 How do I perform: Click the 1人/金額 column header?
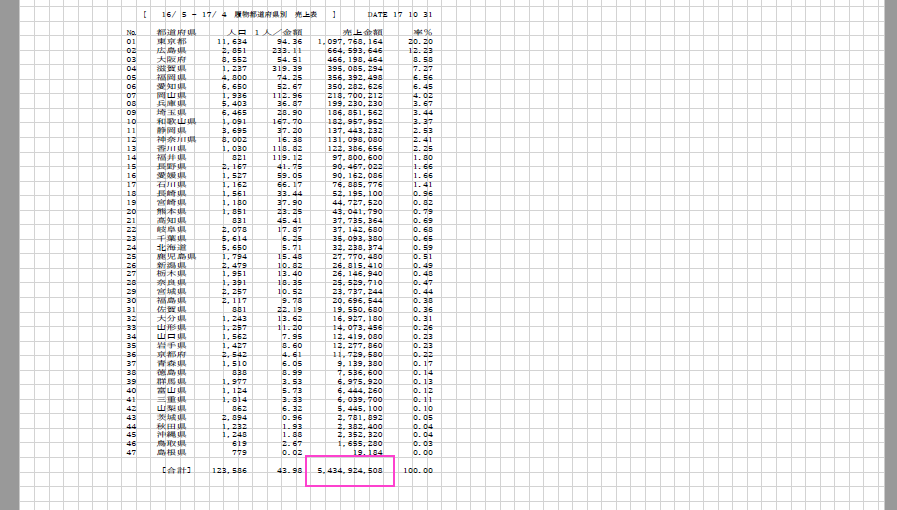280,33
